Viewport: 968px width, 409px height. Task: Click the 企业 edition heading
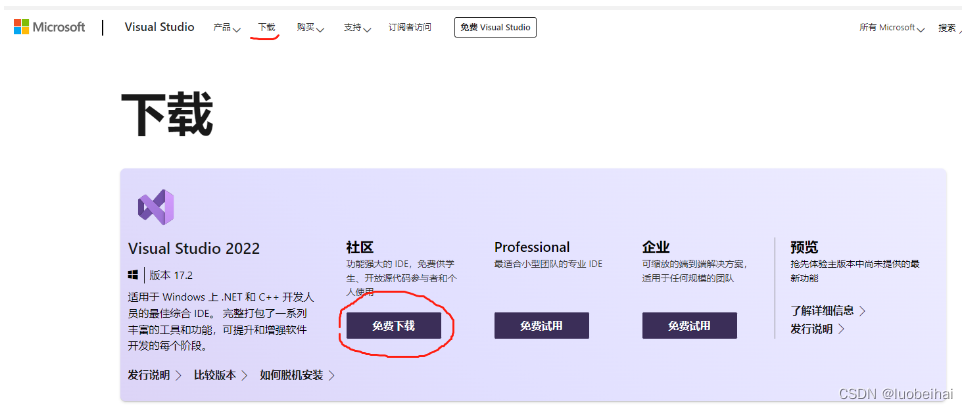pos(656,247)
